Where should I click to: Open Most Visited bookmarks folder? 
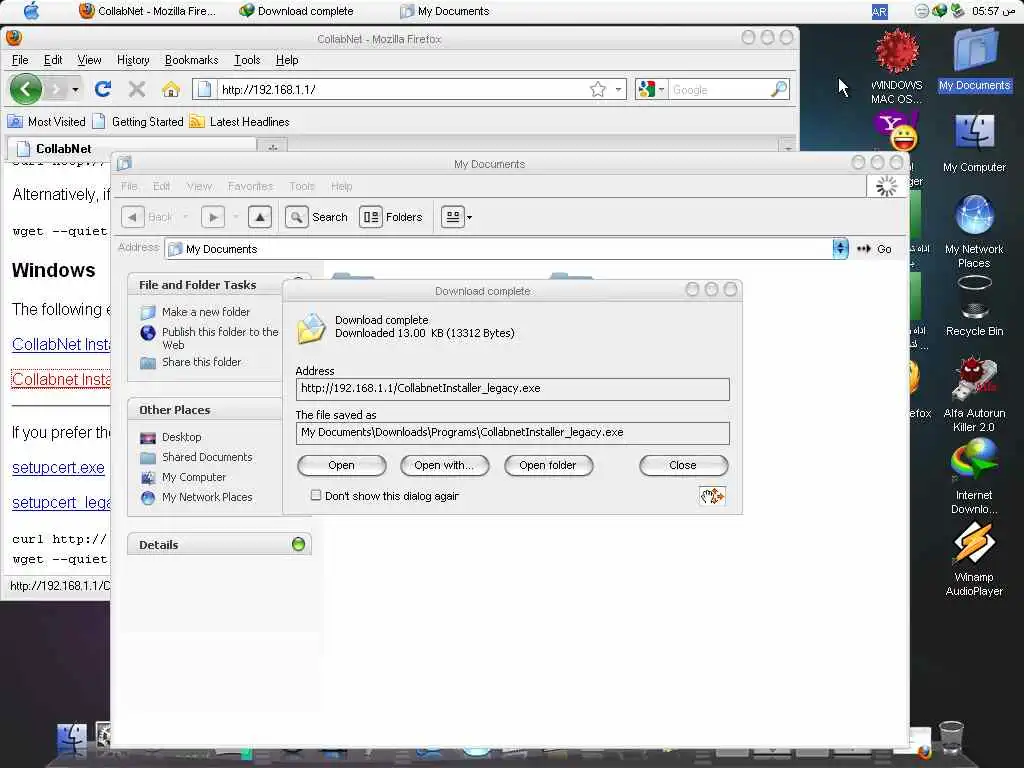[x=47, y=121]
